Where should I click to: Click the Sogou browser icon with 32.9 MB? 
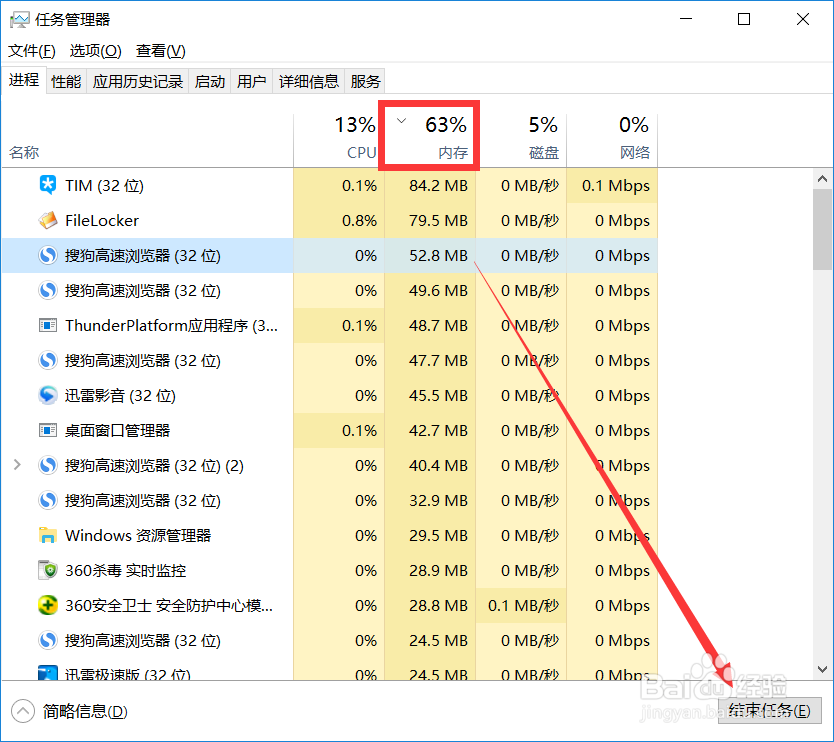[x=48, y=500]
